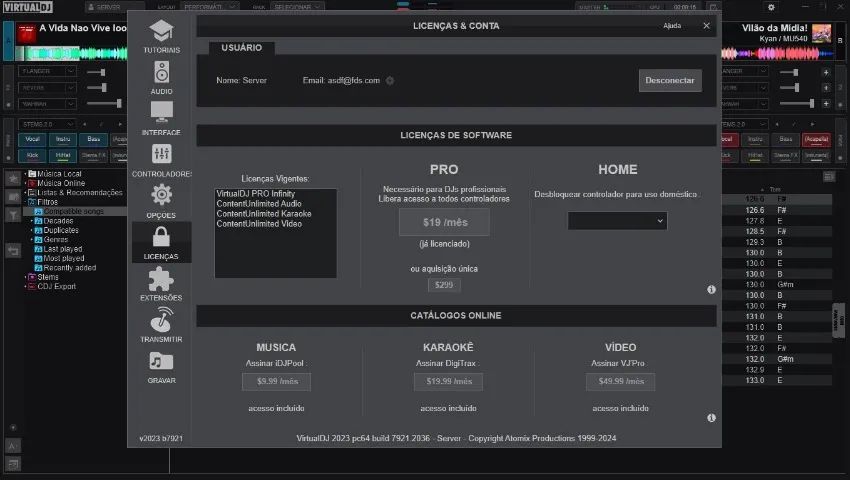The width and height of the screenshot is (850, 480).
Task: Select VirtualDJ PRO Infinity license entry
Action: pyautogui.click(x=255, y=194)
